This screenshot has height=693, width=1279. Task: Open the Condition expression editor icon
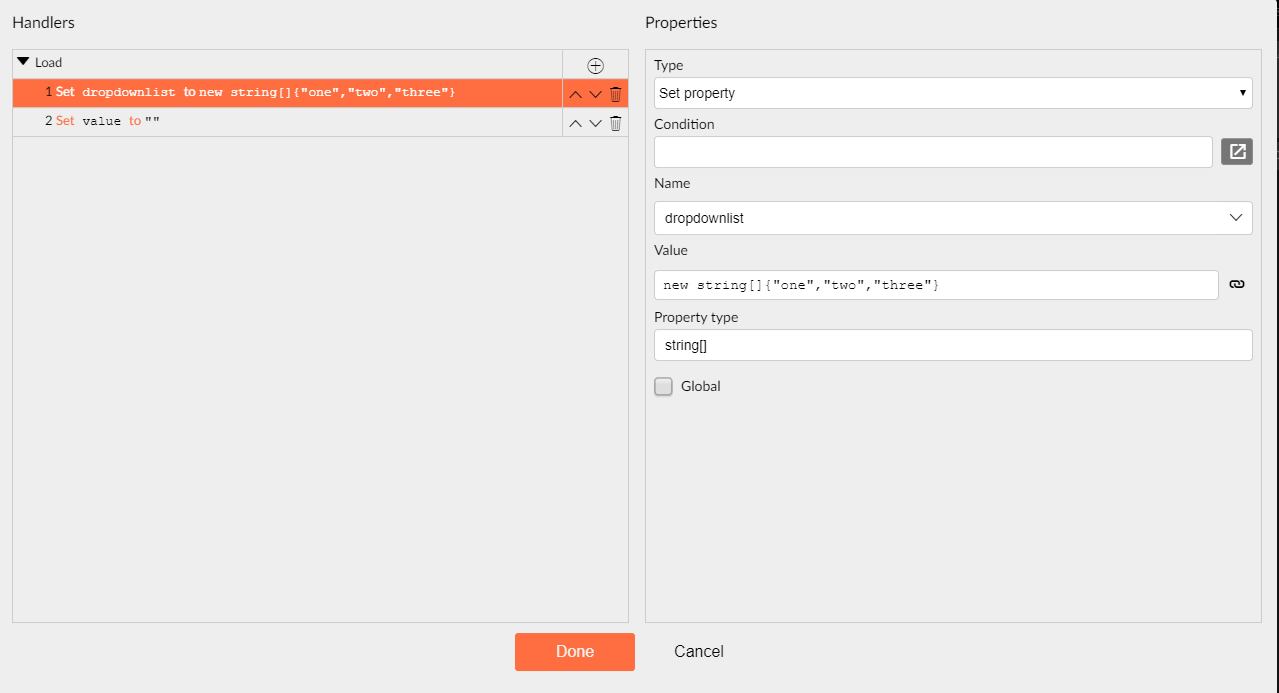(1237, 151)
